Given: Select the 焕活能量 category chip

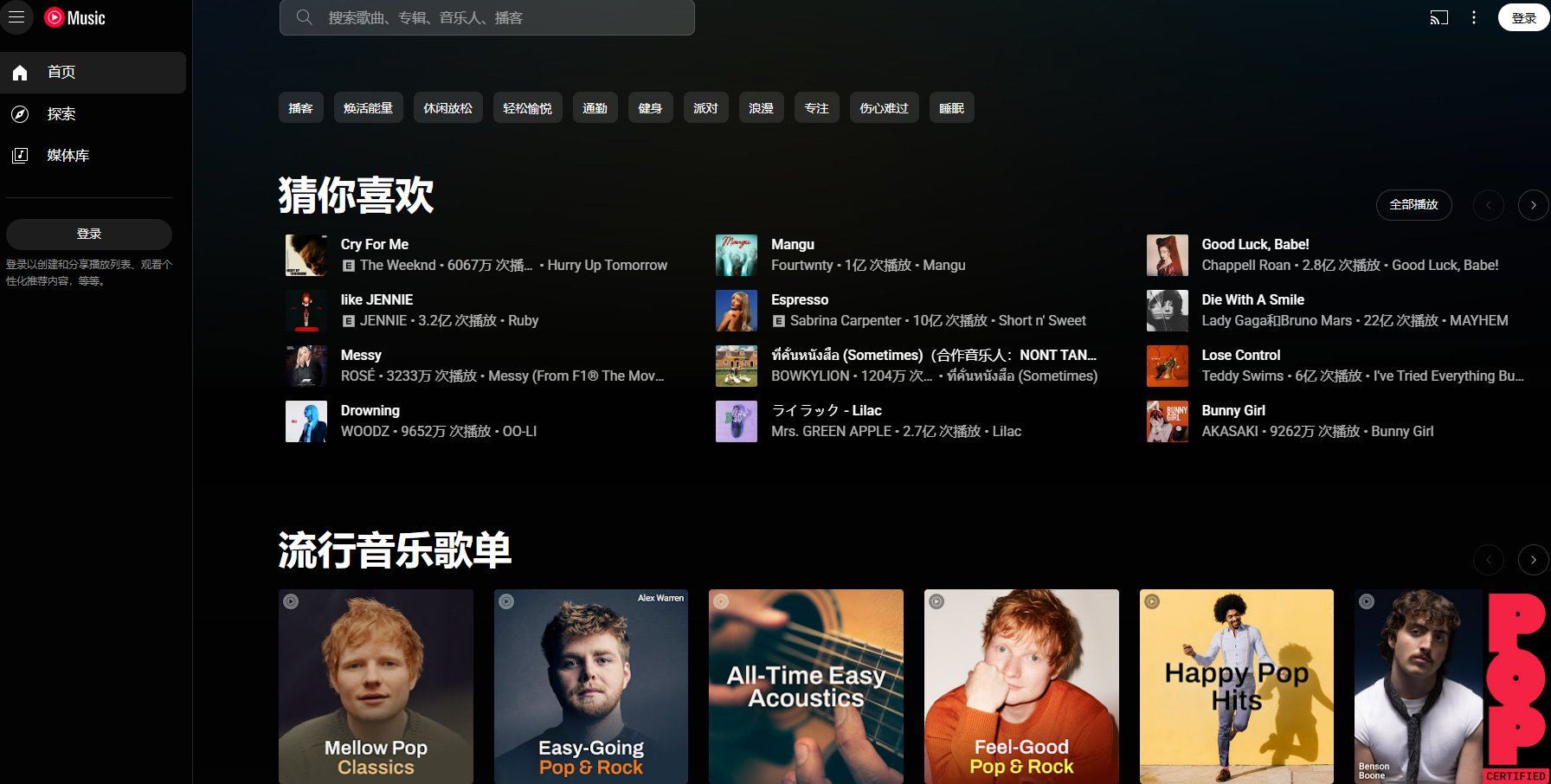Looking at the screenshot, I should (369, 108).
